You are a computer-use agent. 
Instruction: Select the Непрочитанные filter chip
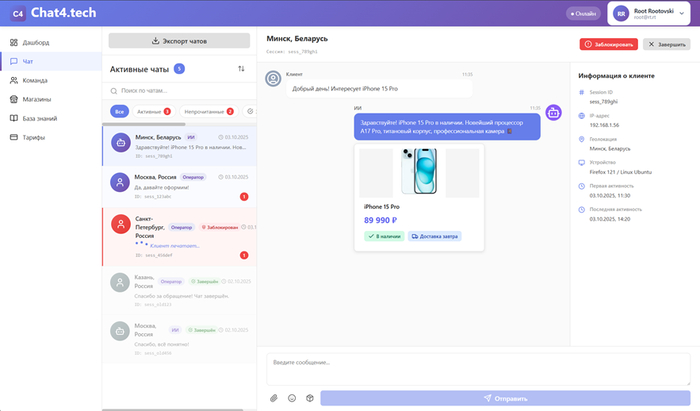209,111
